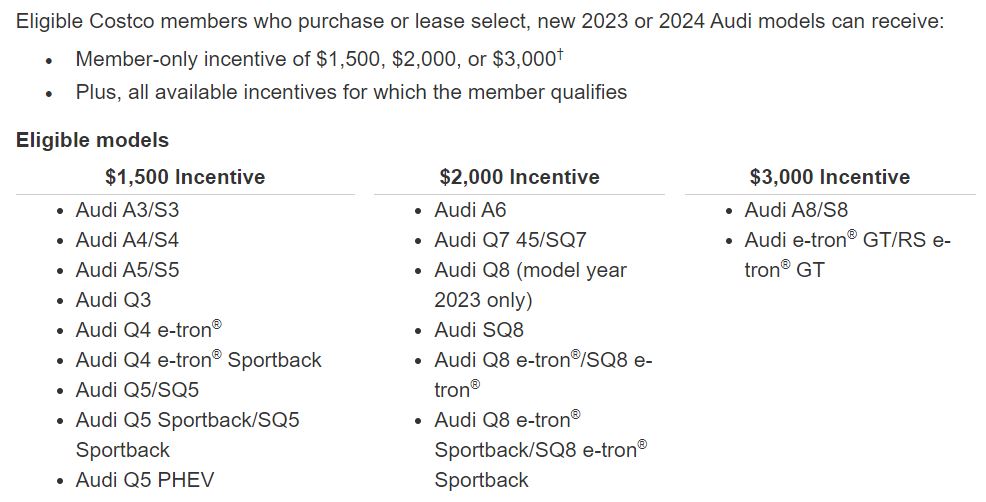The width and height of the screenshot is (986, 502).
Task: Click the Audi Q5 PHEV entry
Action: (145, 480)
